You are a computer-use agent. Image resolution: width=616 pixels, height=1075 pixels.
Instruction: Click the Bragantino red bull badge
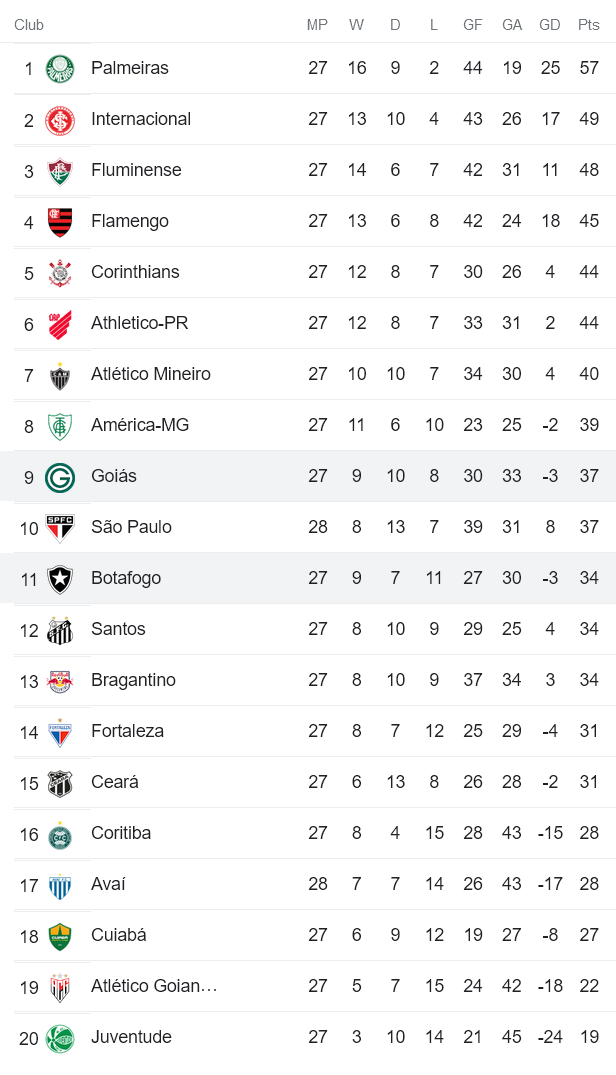point(59,680)
